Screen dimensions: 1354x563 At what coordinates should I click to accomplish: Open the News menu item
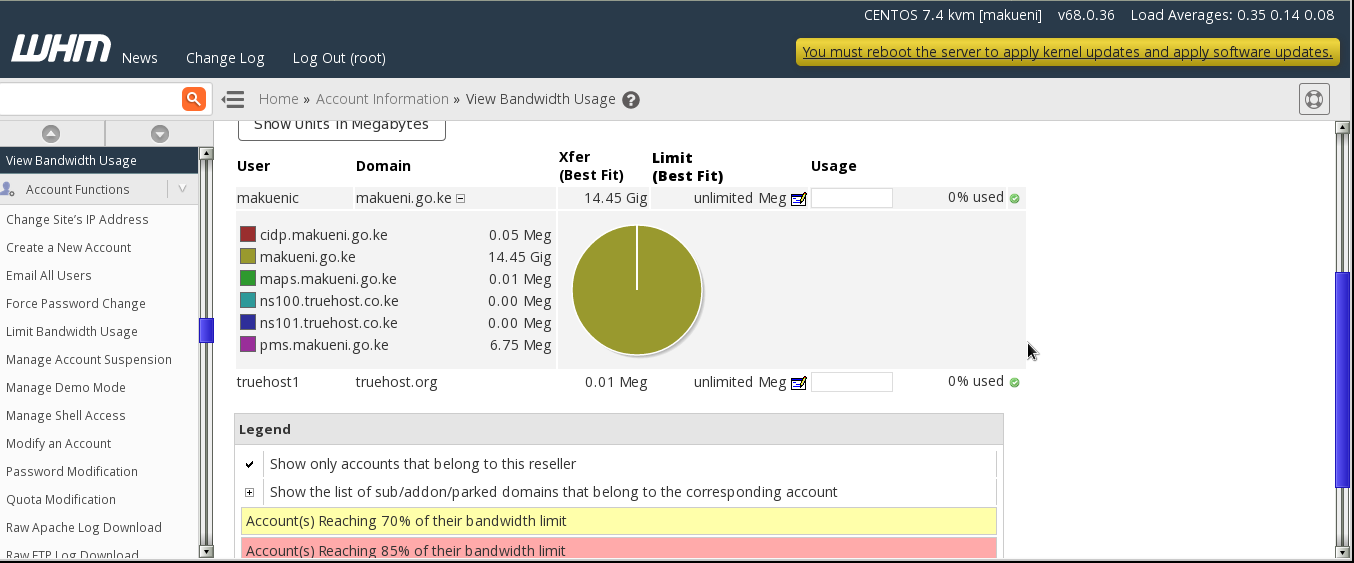(x=140, y=58)
